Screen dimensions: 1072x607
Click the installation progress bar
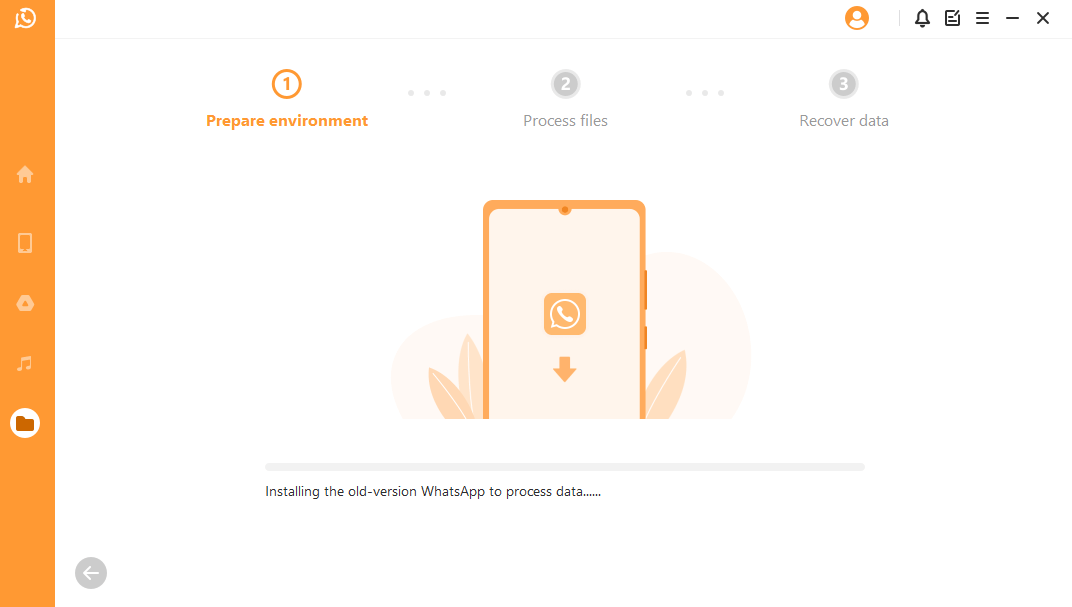pos(565,467)
